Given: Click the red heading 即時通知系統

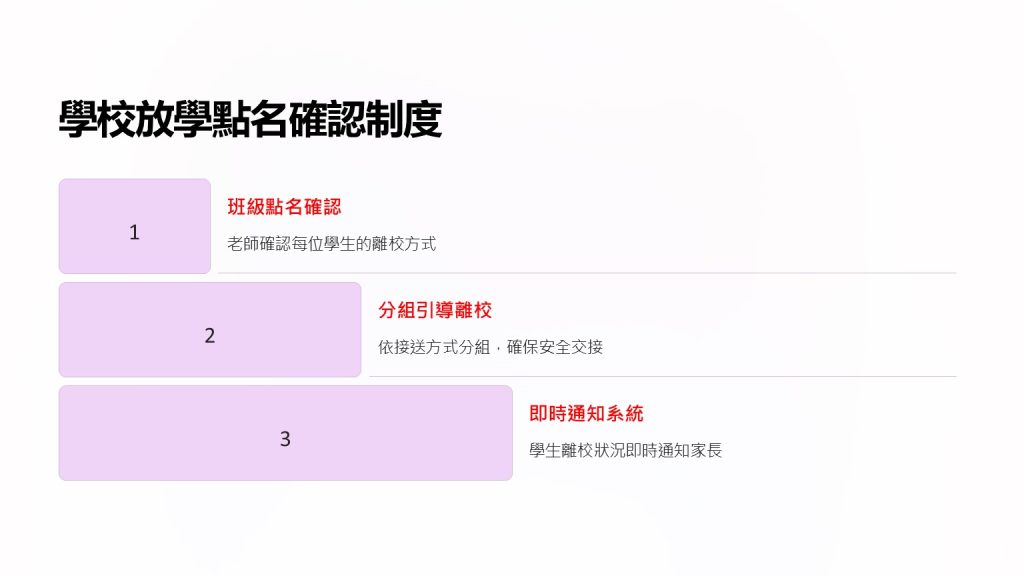Looking at the screenshot, I should (x=586, y=413).
